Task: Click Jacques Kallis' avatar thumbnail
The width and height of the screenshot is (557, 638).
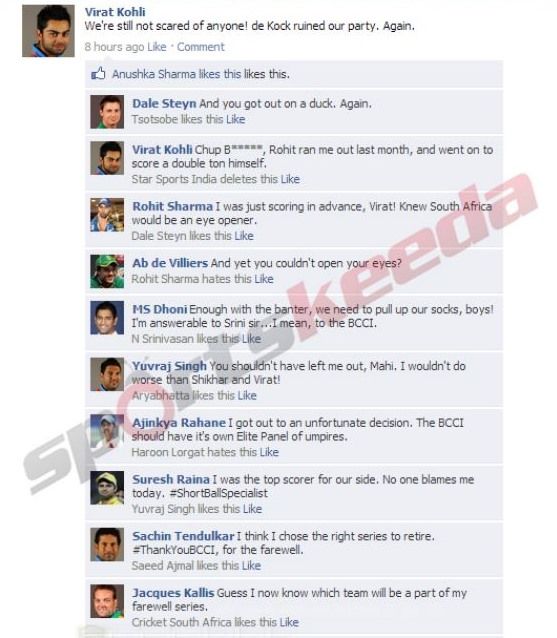Action: (107, 601)
